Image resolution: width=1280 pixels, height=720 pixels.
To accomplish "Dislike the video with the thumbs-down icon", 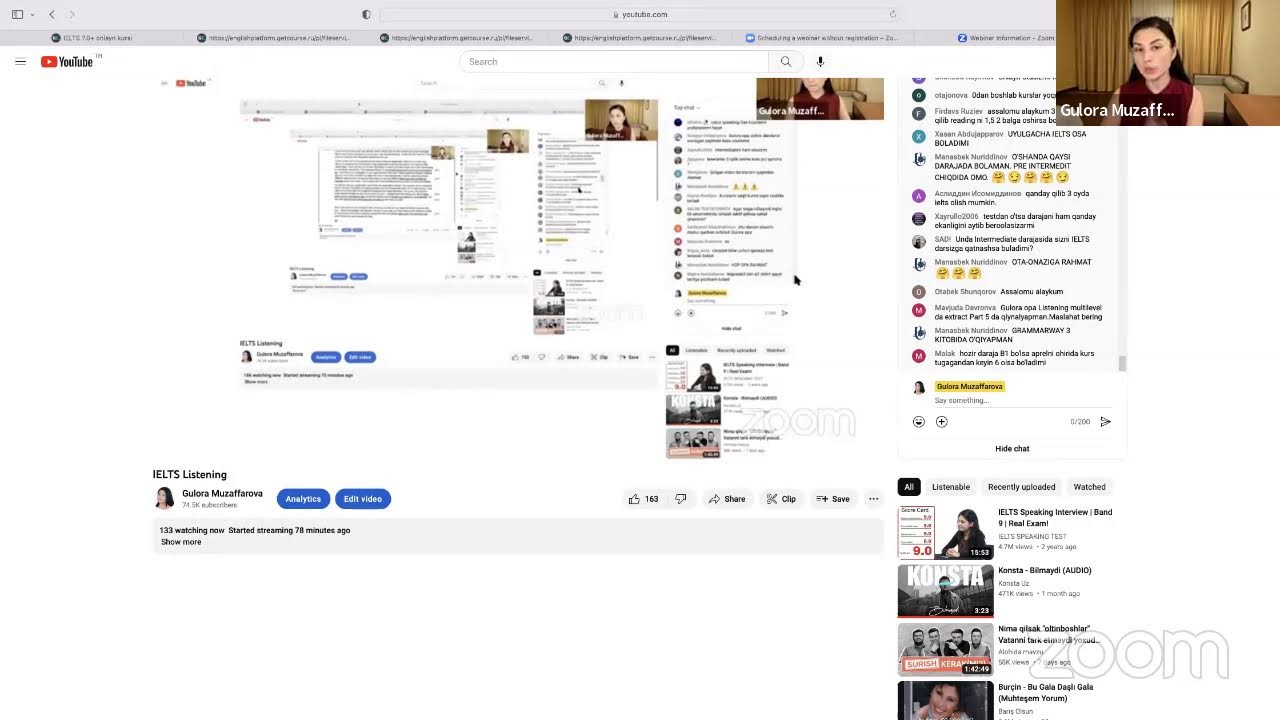I will (681, 499).
